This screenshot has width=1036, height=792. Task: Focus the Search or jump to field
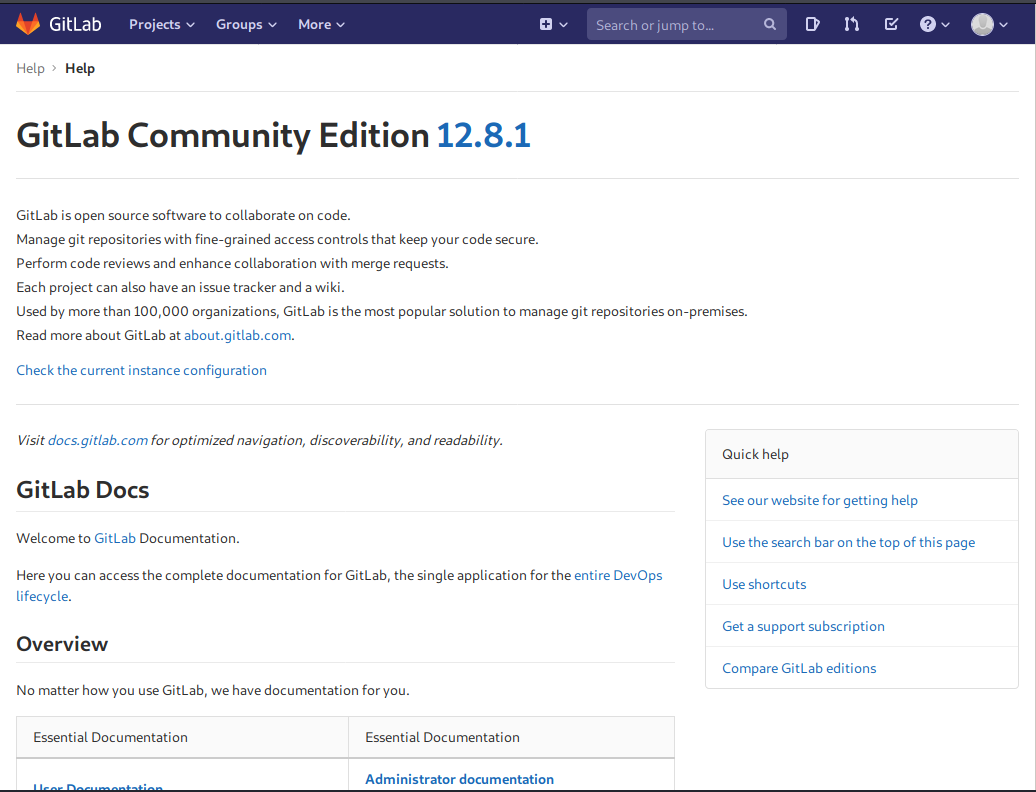coord(675,25)
